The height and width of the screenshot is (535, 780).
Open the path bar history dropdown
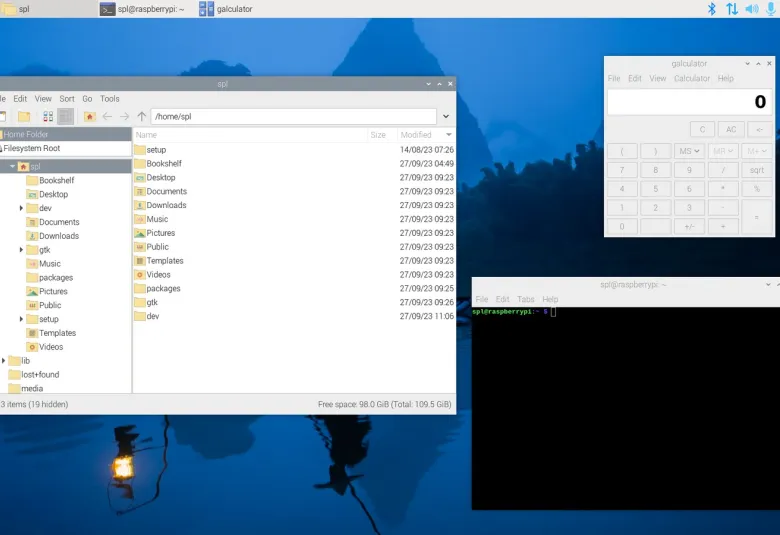(446, 116)
